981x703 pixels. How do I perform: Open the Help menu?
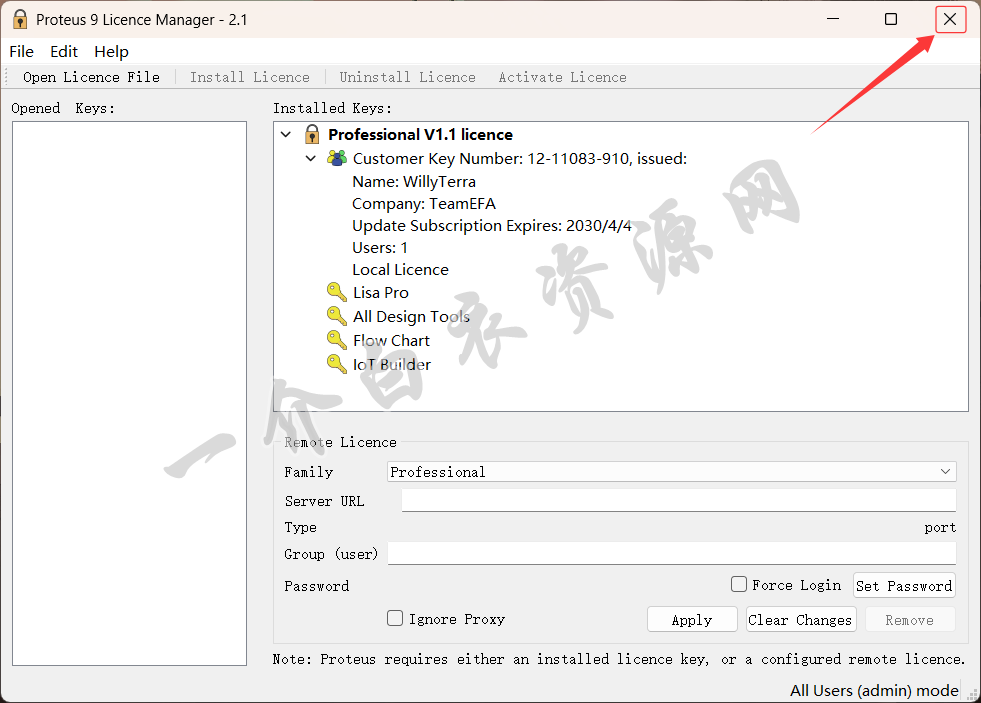coord(111,51)
